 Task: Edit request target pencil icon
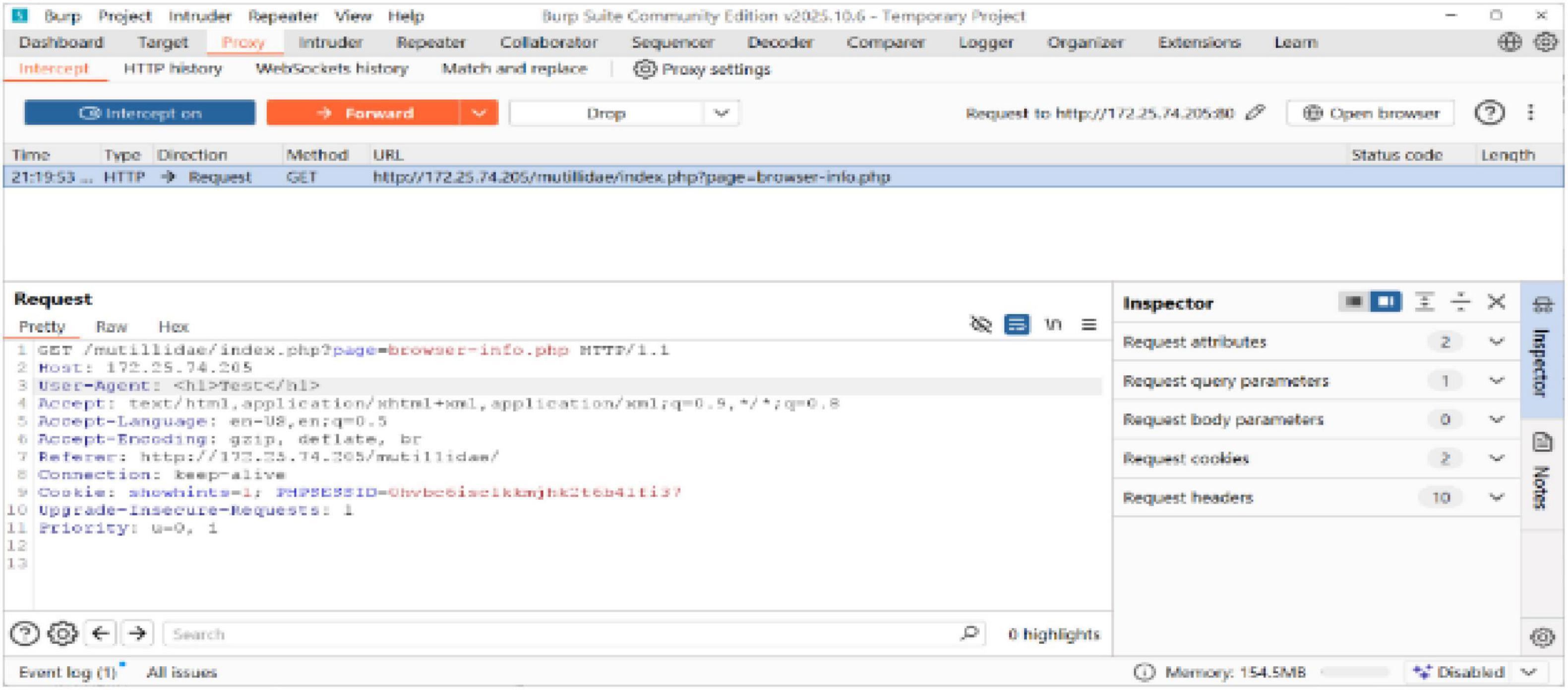pyautogui.click(x=1255, y=113)
